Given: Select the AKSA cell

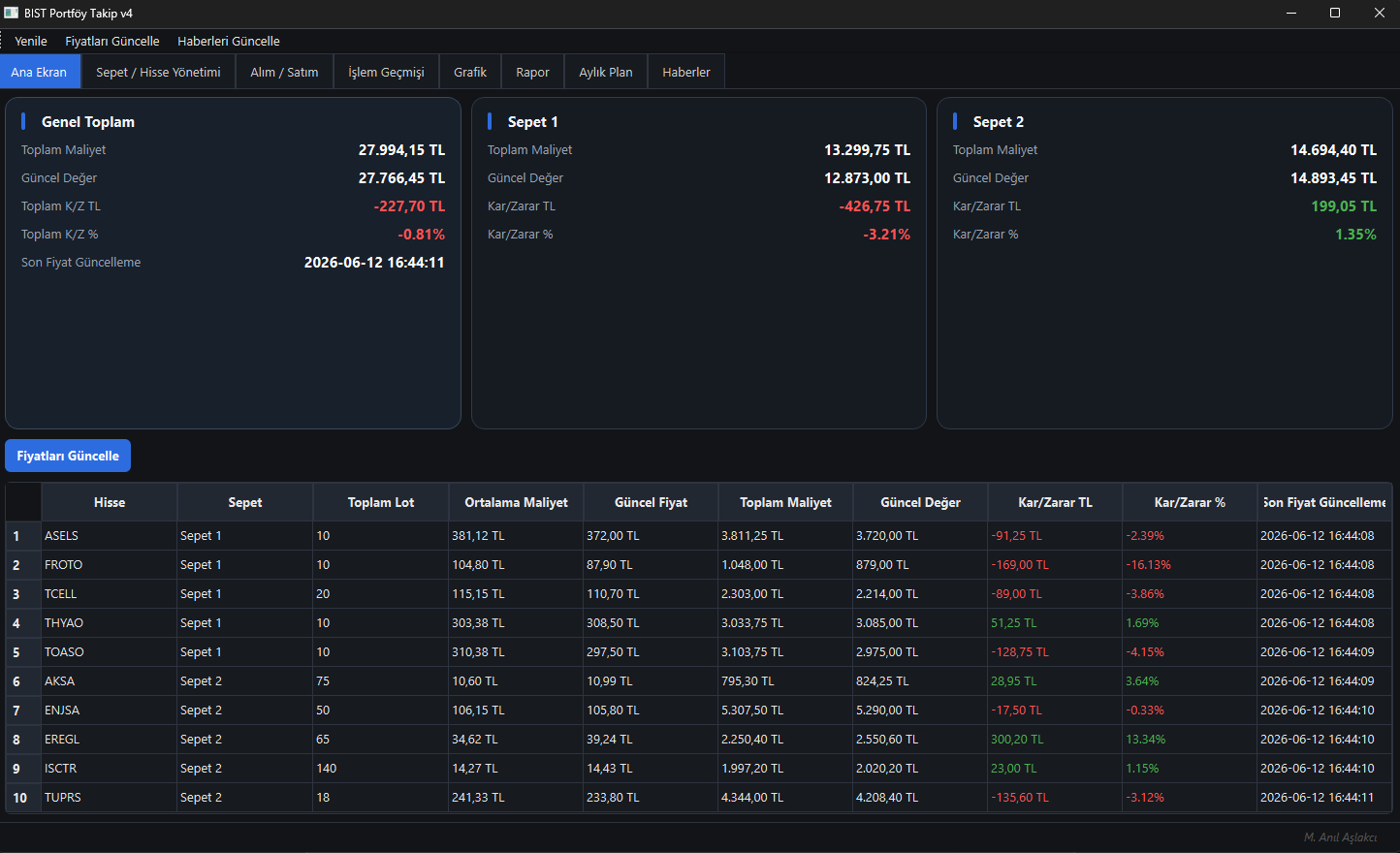Looking at the screenshot, I should [x=110, y=681].
